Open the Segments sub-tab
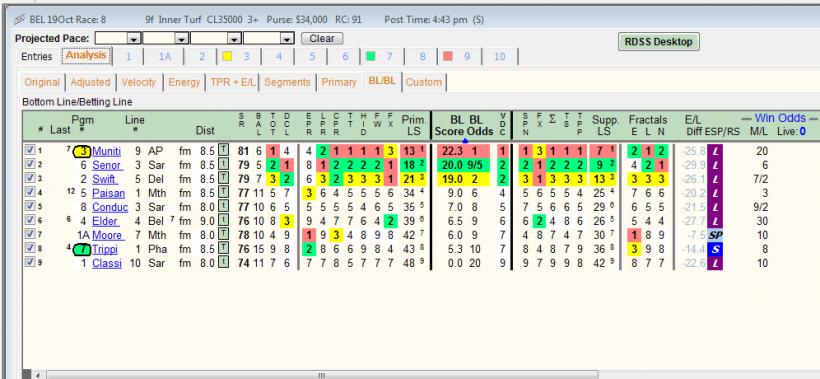The height and width of the screenshot is (379, 820). pyautogui.click(x=287, y=82)
